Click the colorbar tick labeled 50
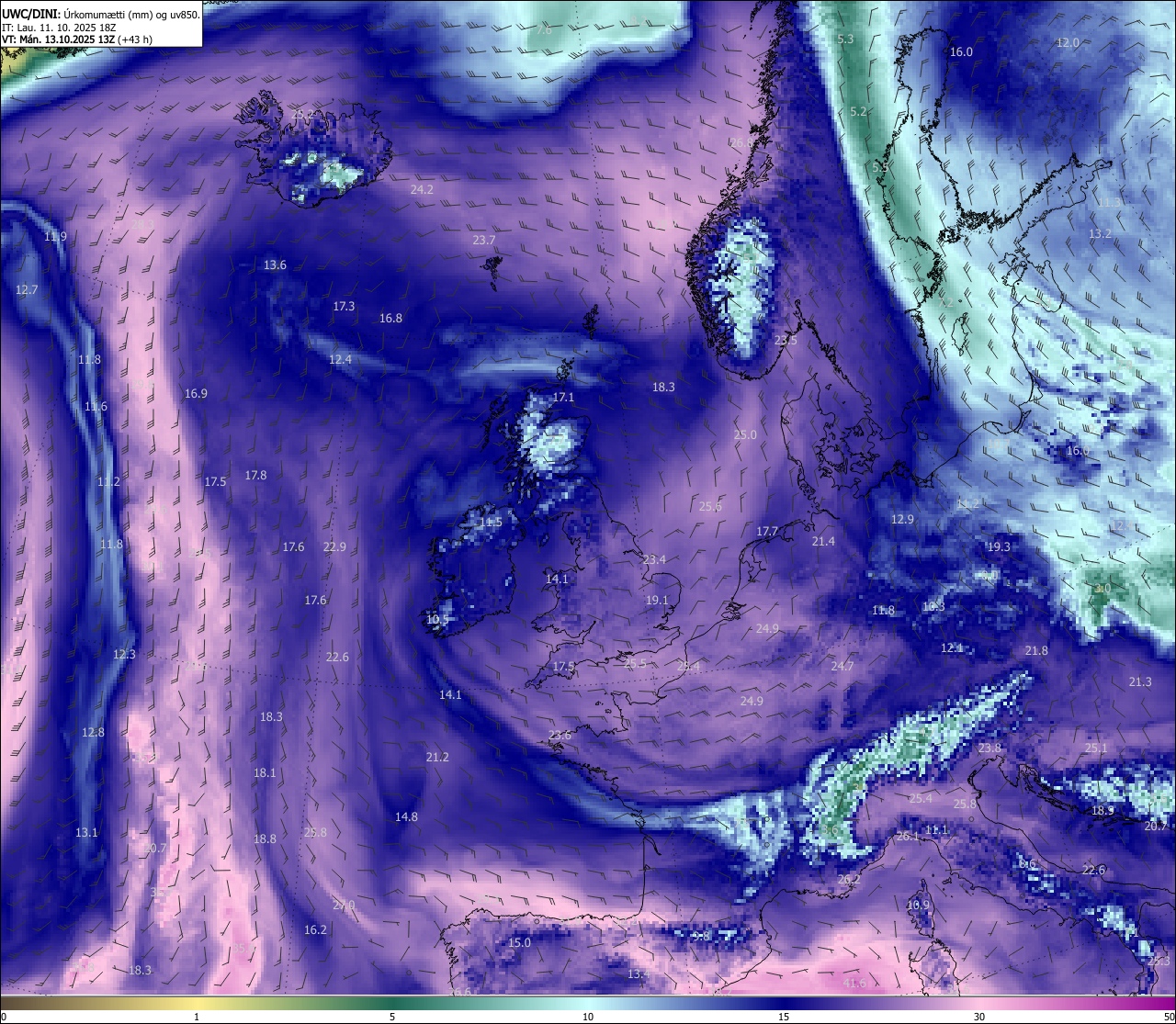Viewport: 1176px width, 1024px height. coord(1168,1017)
